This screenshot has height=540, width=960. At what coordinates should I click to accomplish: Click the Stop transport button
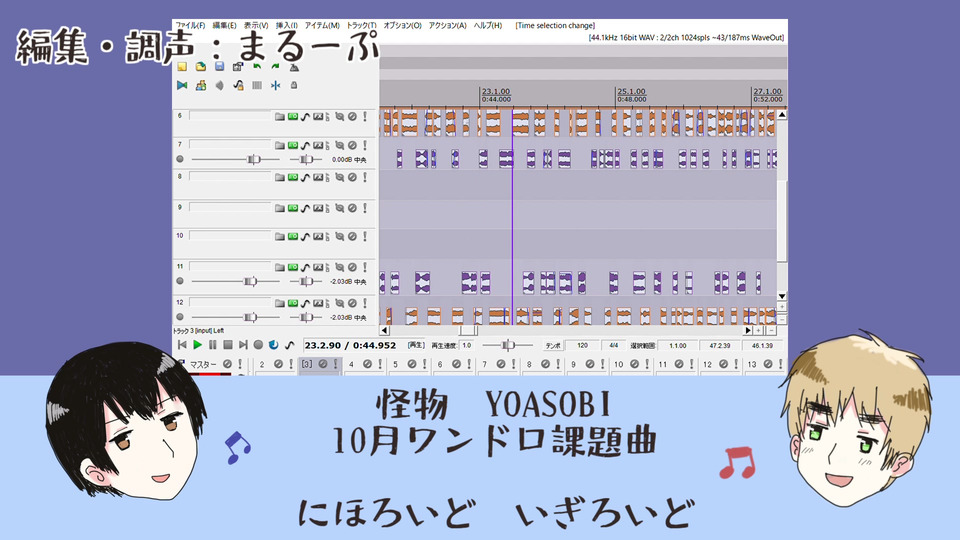tap(228, 345)
